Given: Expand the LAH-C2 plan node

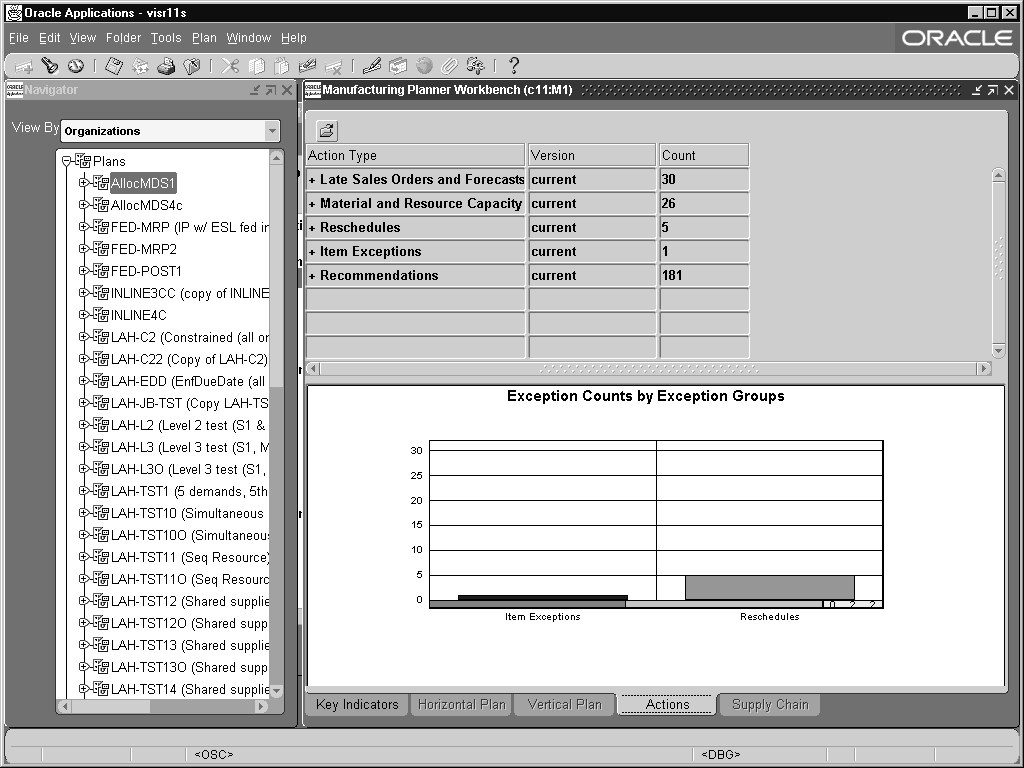Looking at the screenshot, I should (x=84, y=336).
